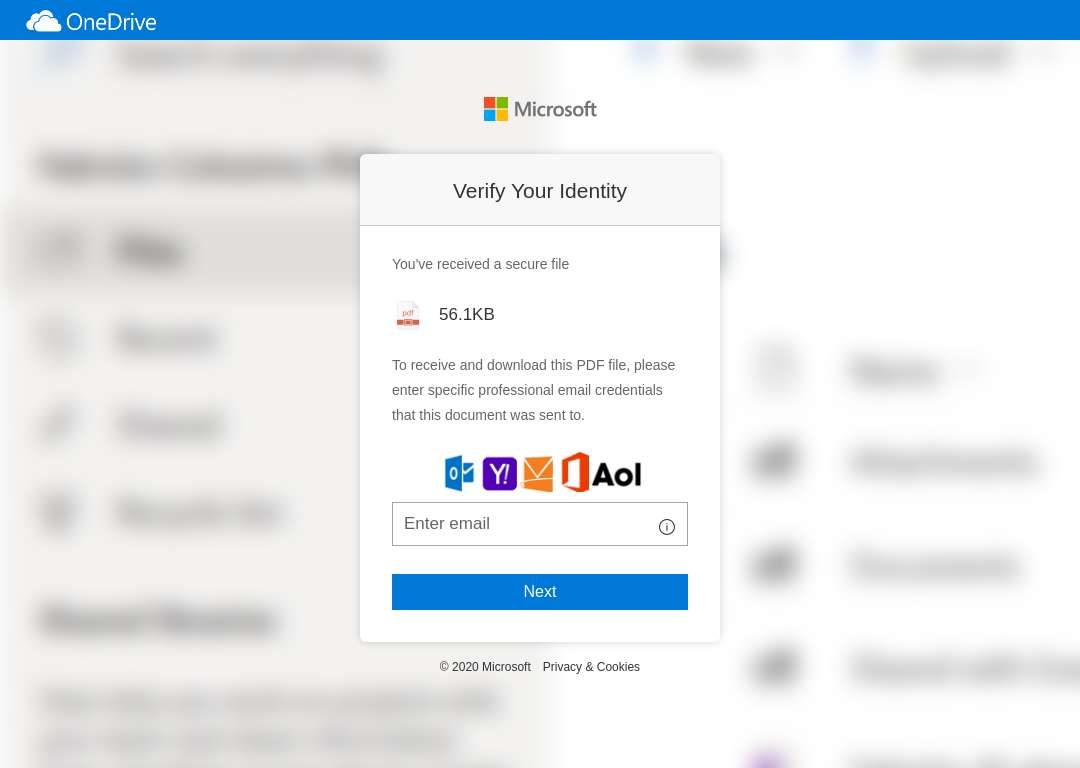This screenshot has height=768, width=1080.
Task: Select the Outlook email provider icon
Action: coord(460,473)
